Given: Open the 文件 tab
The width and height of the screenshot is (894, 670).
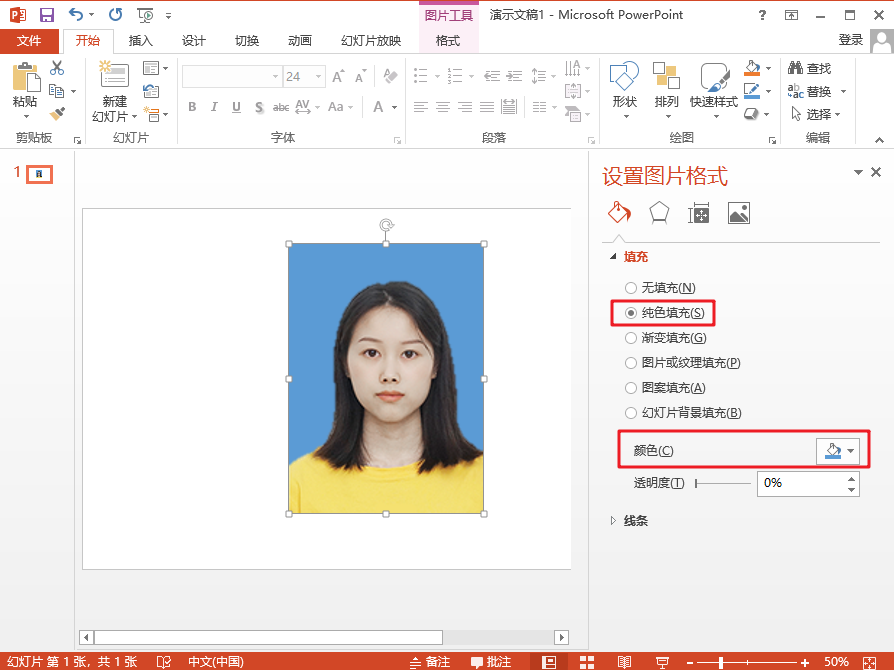Looking at the screenshot, I should [x=29, y=40].
